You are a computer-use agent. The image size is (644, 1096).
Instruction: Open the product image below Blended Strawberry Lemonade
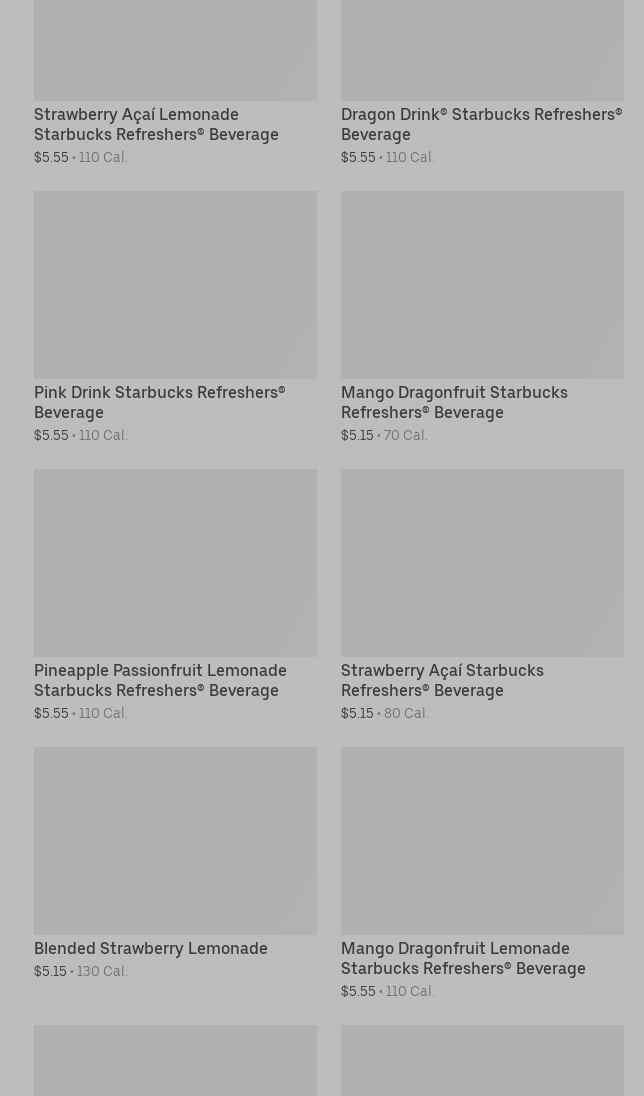coord(175,1060)
